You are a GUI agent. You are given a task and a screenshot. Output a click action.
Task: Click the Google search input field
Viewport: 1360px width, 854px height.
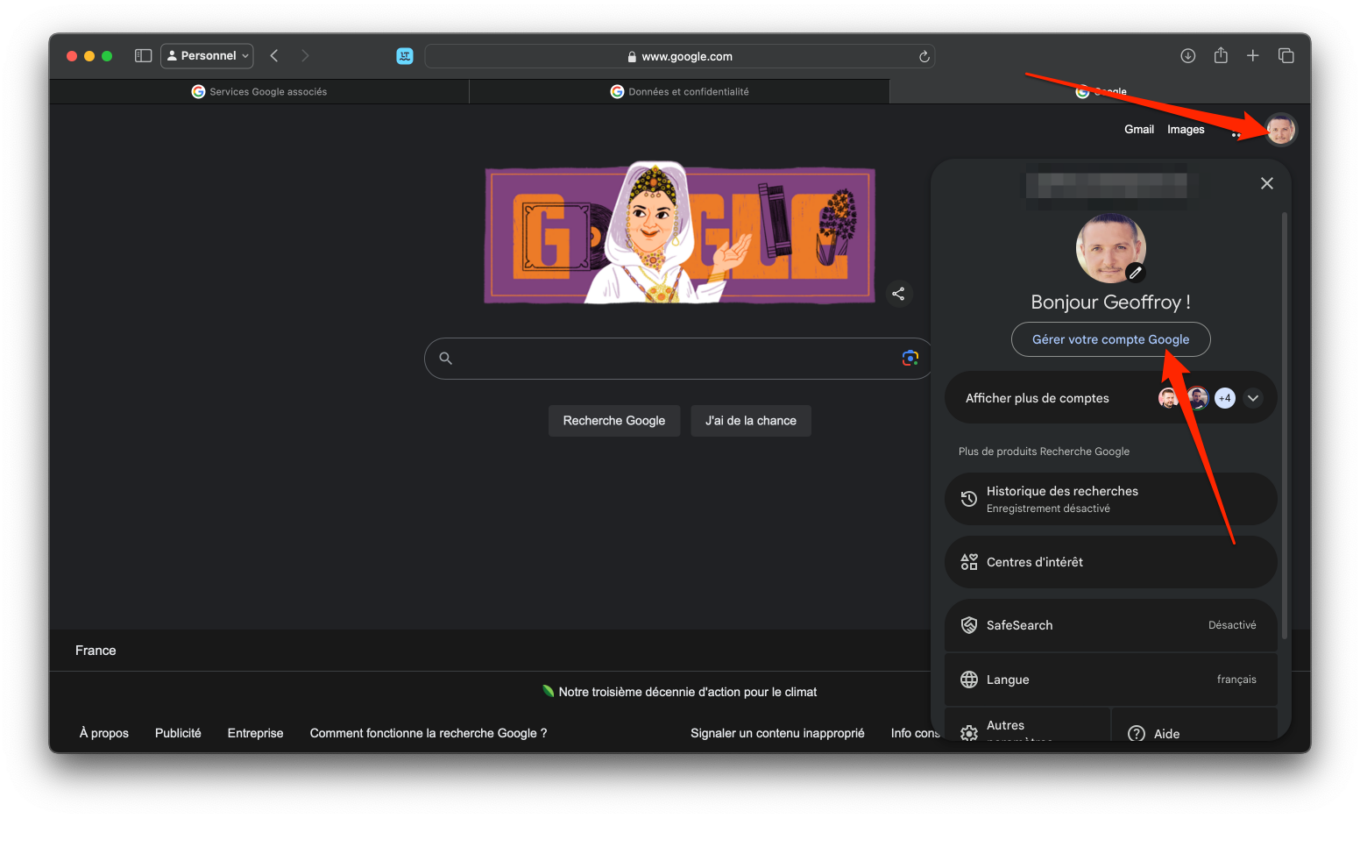680,358
